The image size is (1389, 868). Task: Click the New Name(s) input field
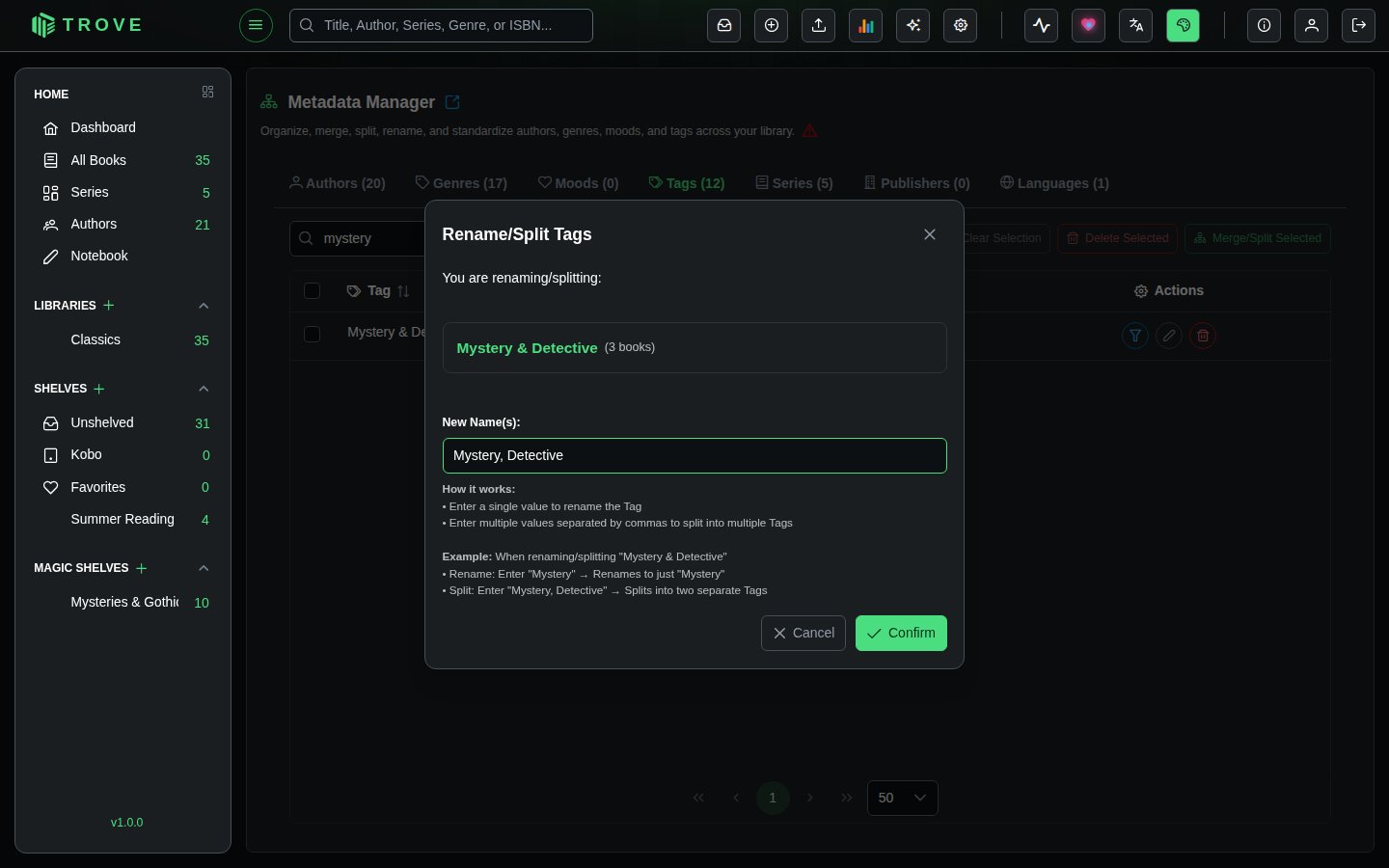click(x=694, y=455)
